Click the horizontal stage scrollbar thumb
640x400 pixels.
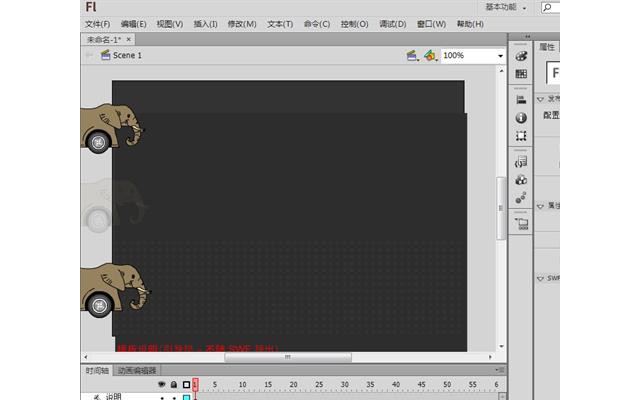(288, 357)
